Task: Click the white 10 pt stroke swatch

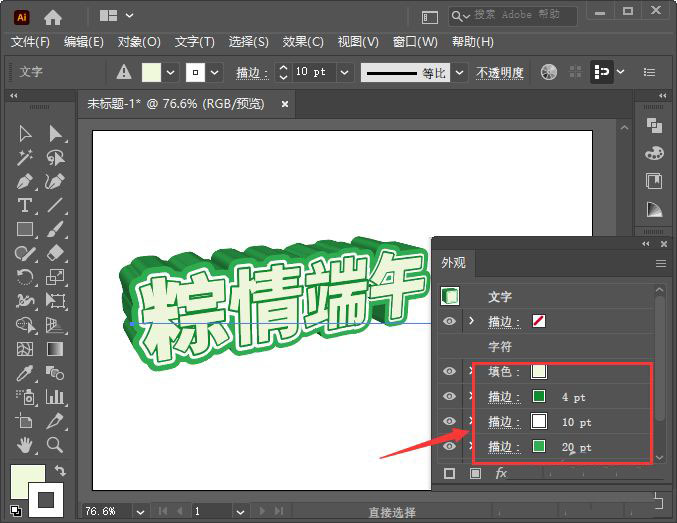Action: 539,422
